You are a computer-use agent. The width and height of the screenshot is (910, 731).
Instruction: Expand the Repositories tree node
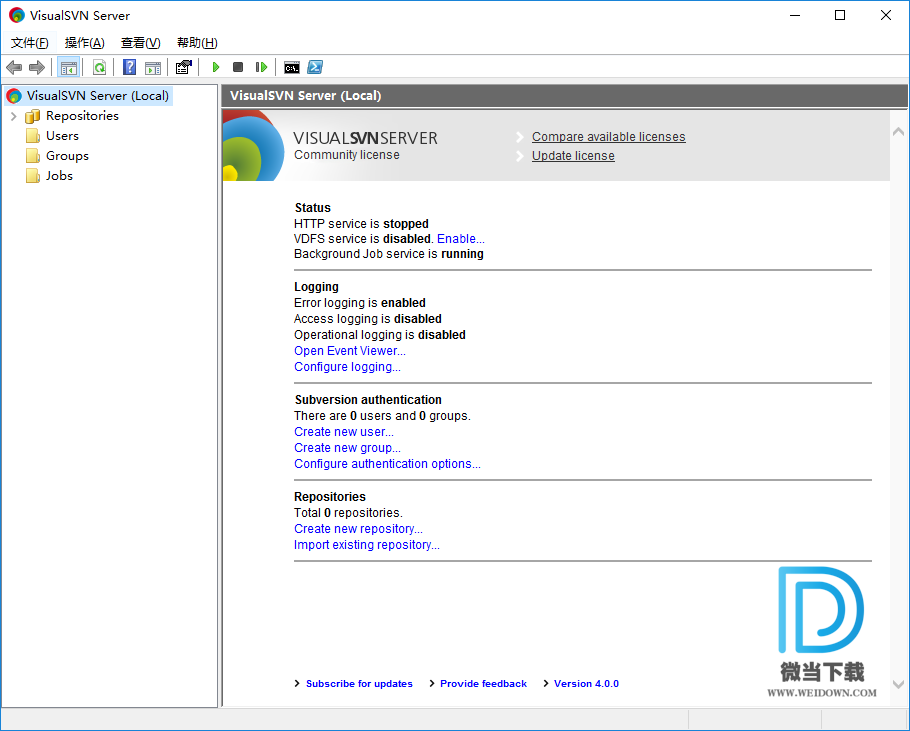14,116
